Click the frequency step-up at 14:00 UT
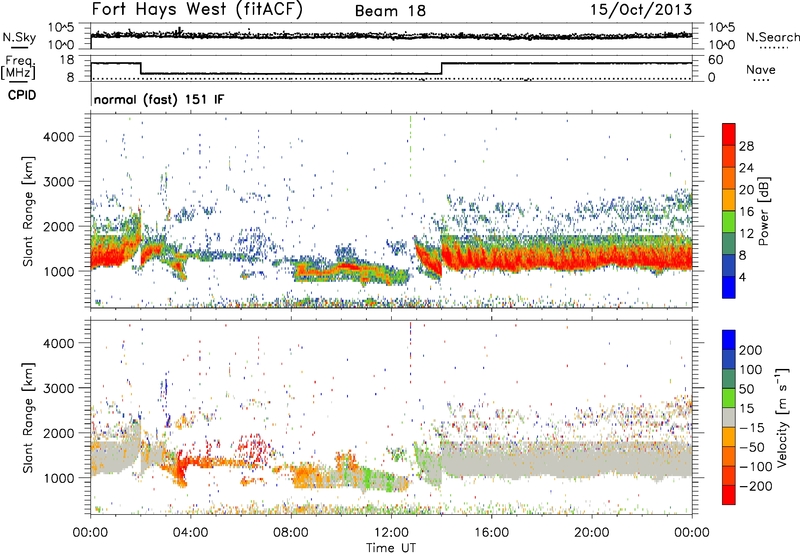This screenshot has width=800, height=554. tap(441, 68)
